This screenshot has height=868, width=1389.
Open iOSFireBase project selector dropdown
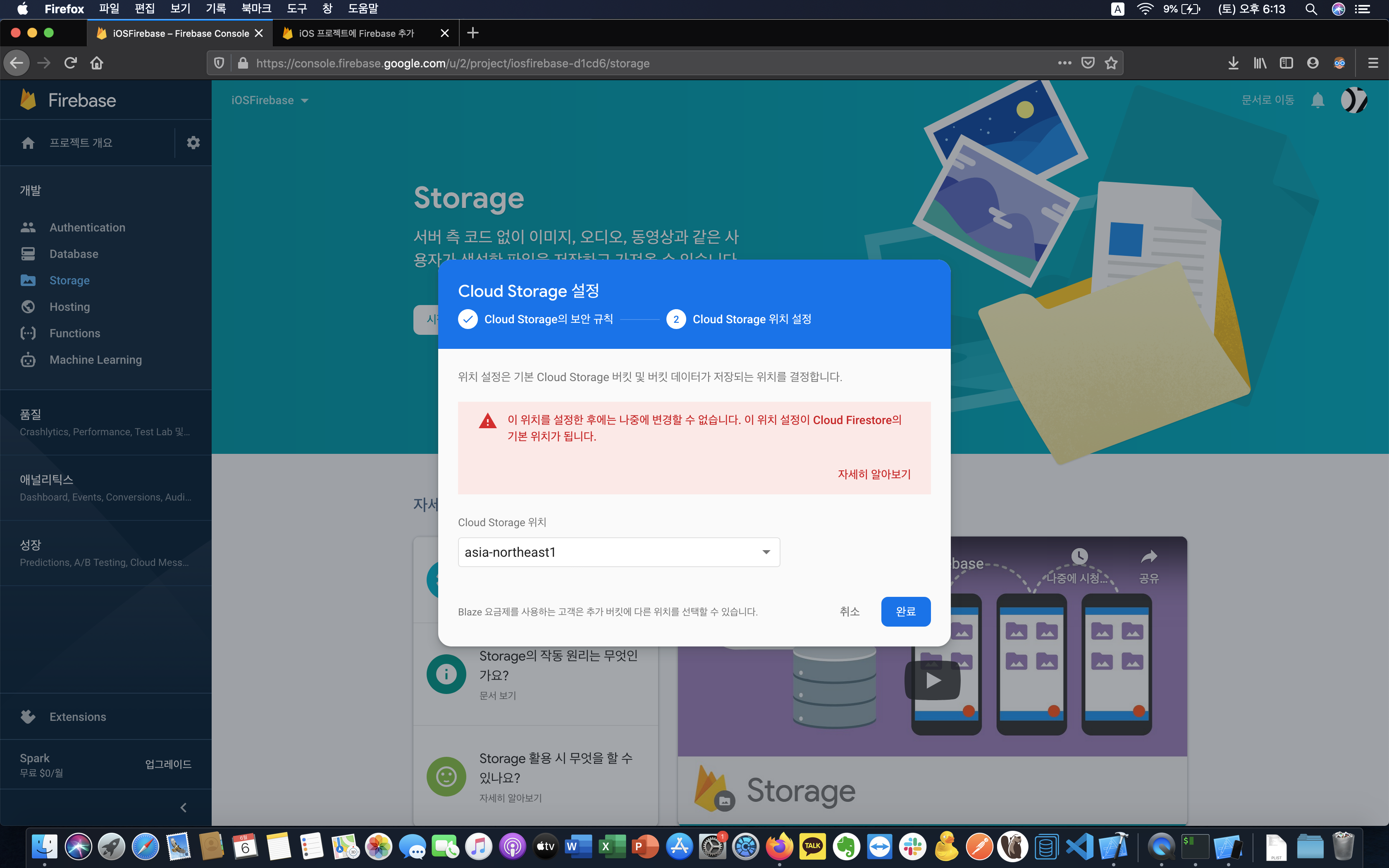coord(270,100)
